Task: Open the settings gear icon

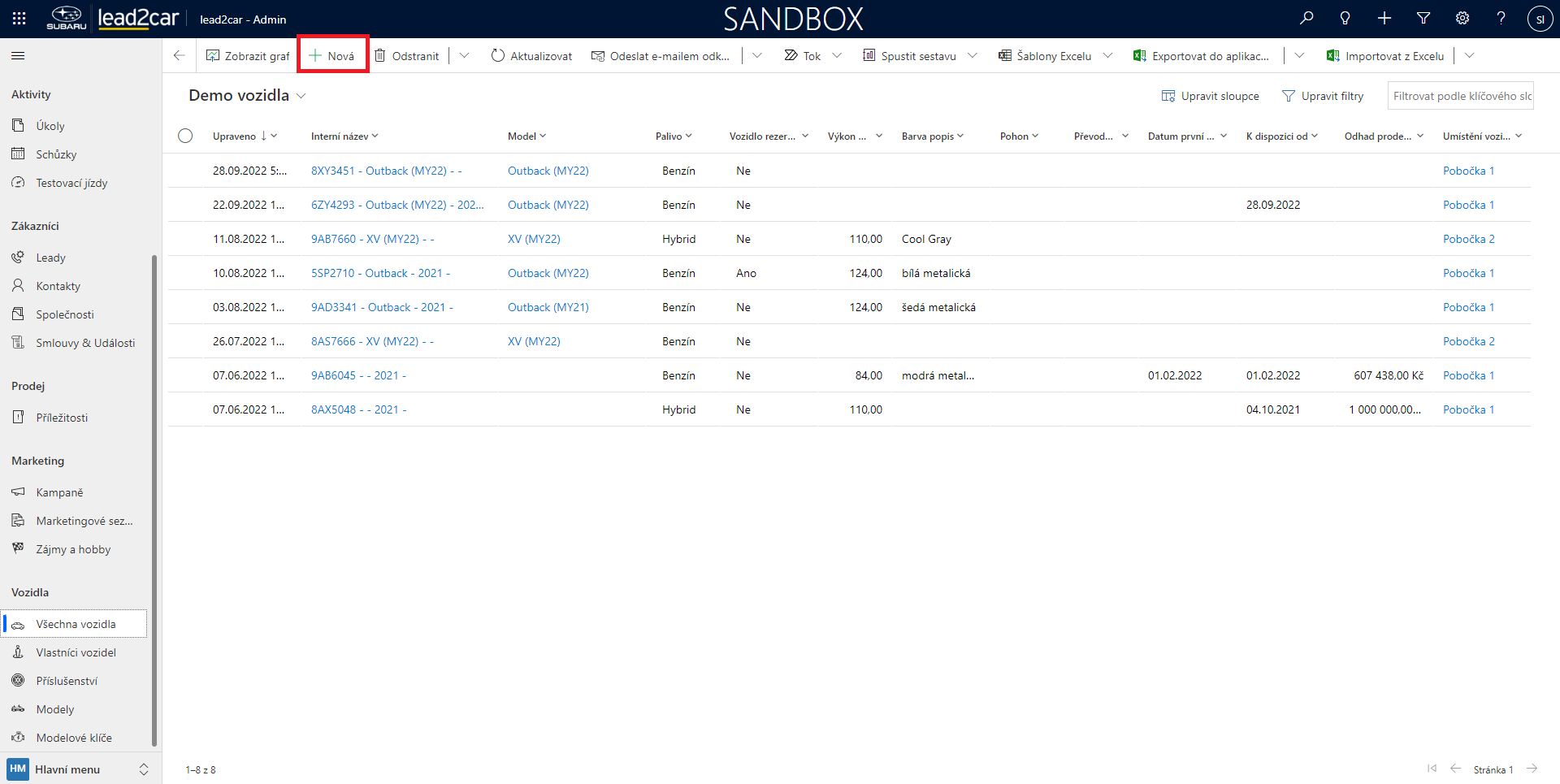Action: [x=1462, y=18]
